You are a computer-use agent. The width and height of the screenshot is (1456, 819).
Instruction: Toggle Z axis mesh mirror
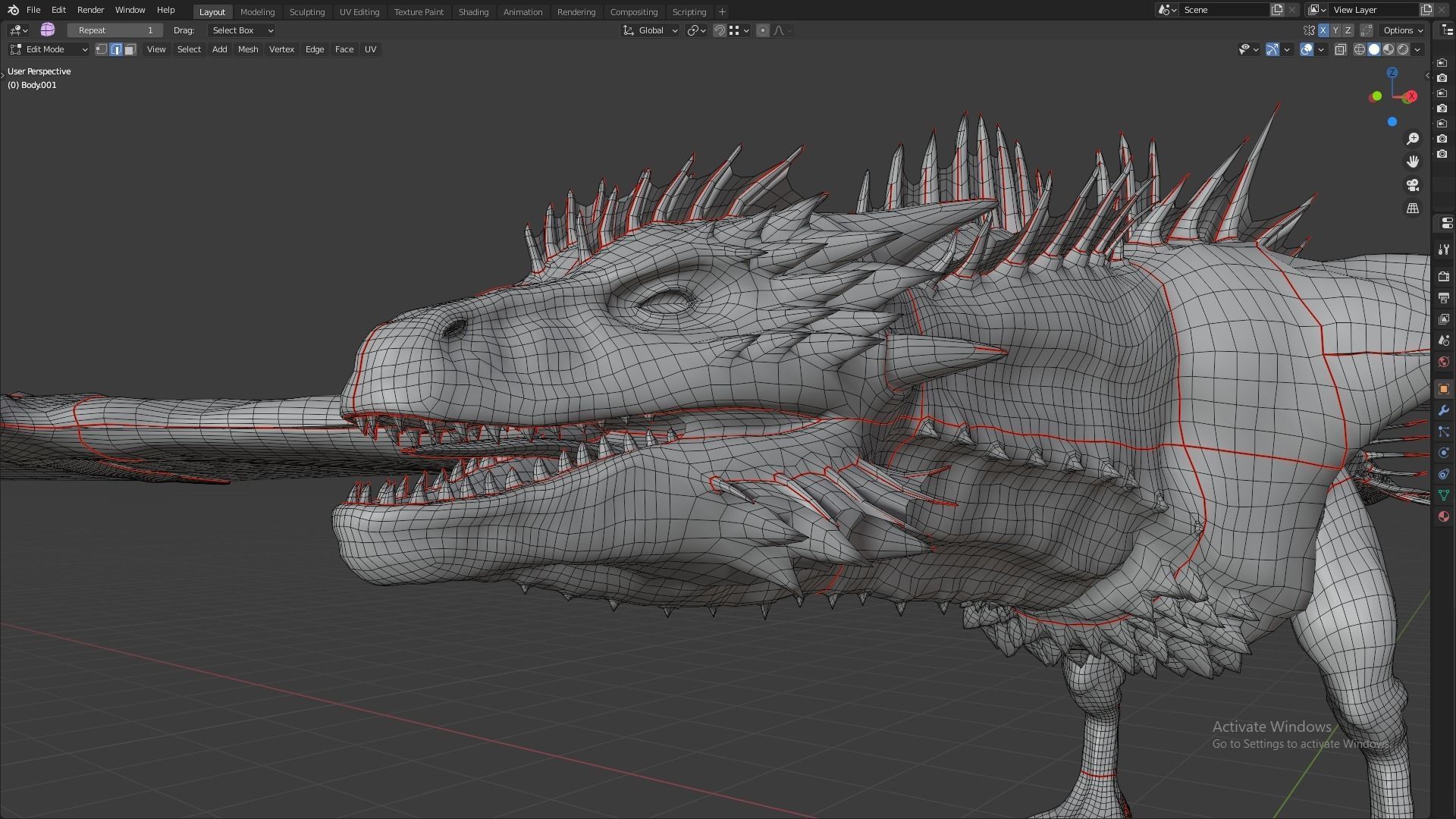pos(1348,30)
